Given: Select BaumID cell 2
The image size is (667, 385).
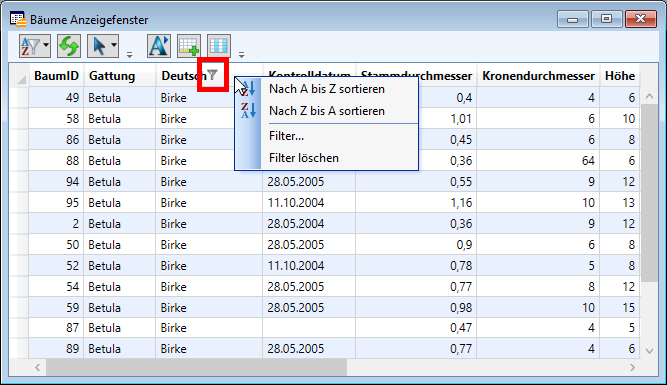Looking at the screenshot, I should 56,224.
